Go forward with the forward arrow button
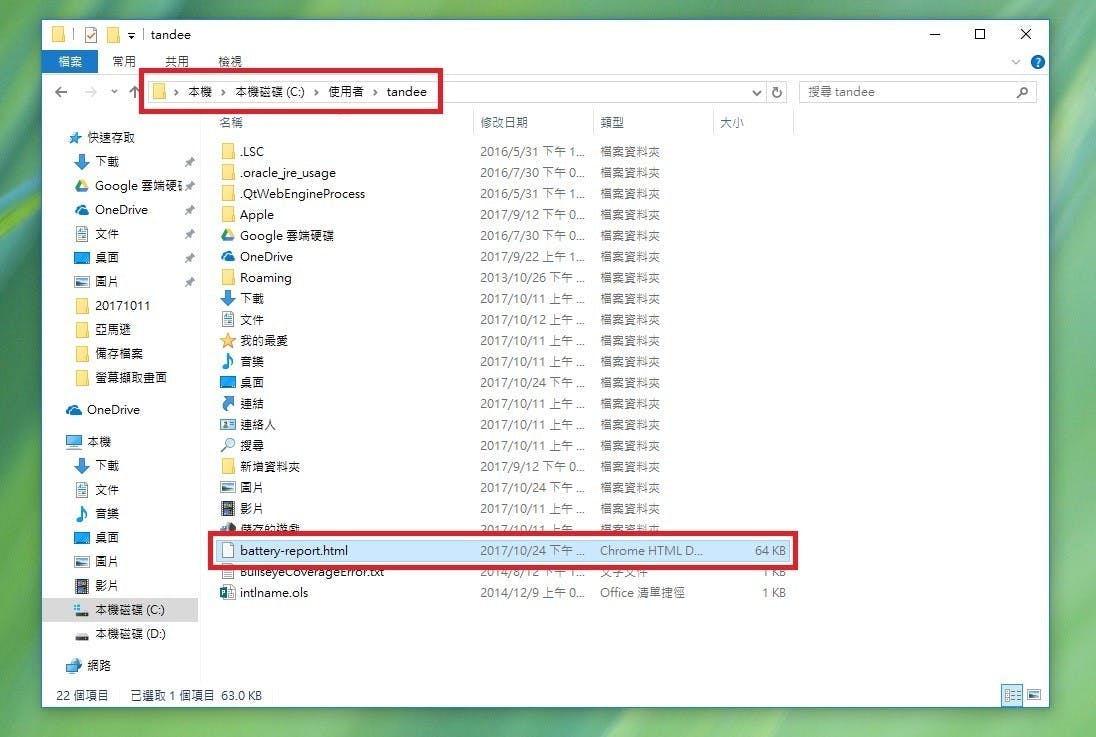 [x=90, y=92]
